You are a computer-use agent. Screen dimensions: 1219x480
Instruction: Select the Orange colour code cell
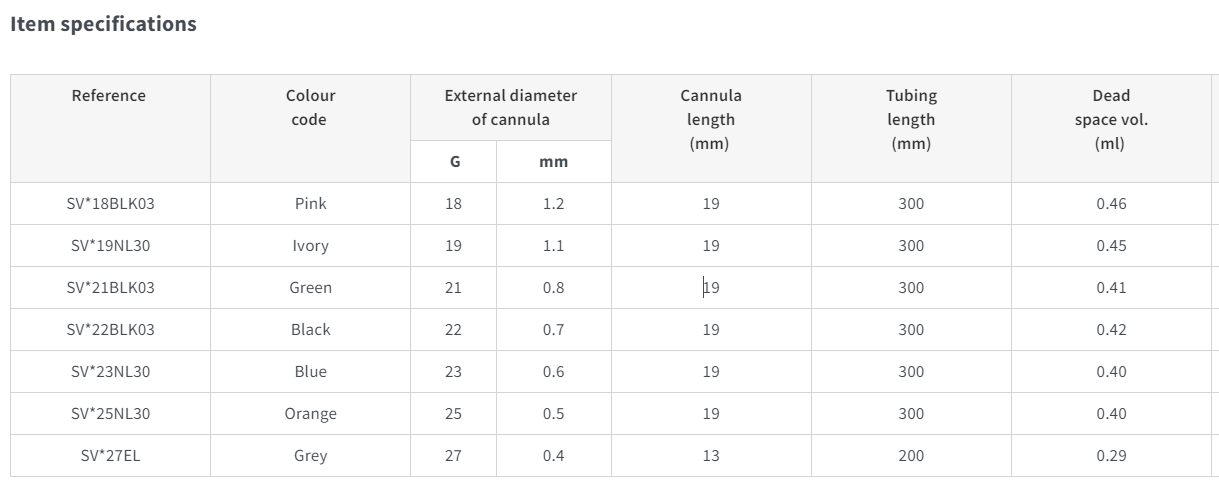point(311,414)
